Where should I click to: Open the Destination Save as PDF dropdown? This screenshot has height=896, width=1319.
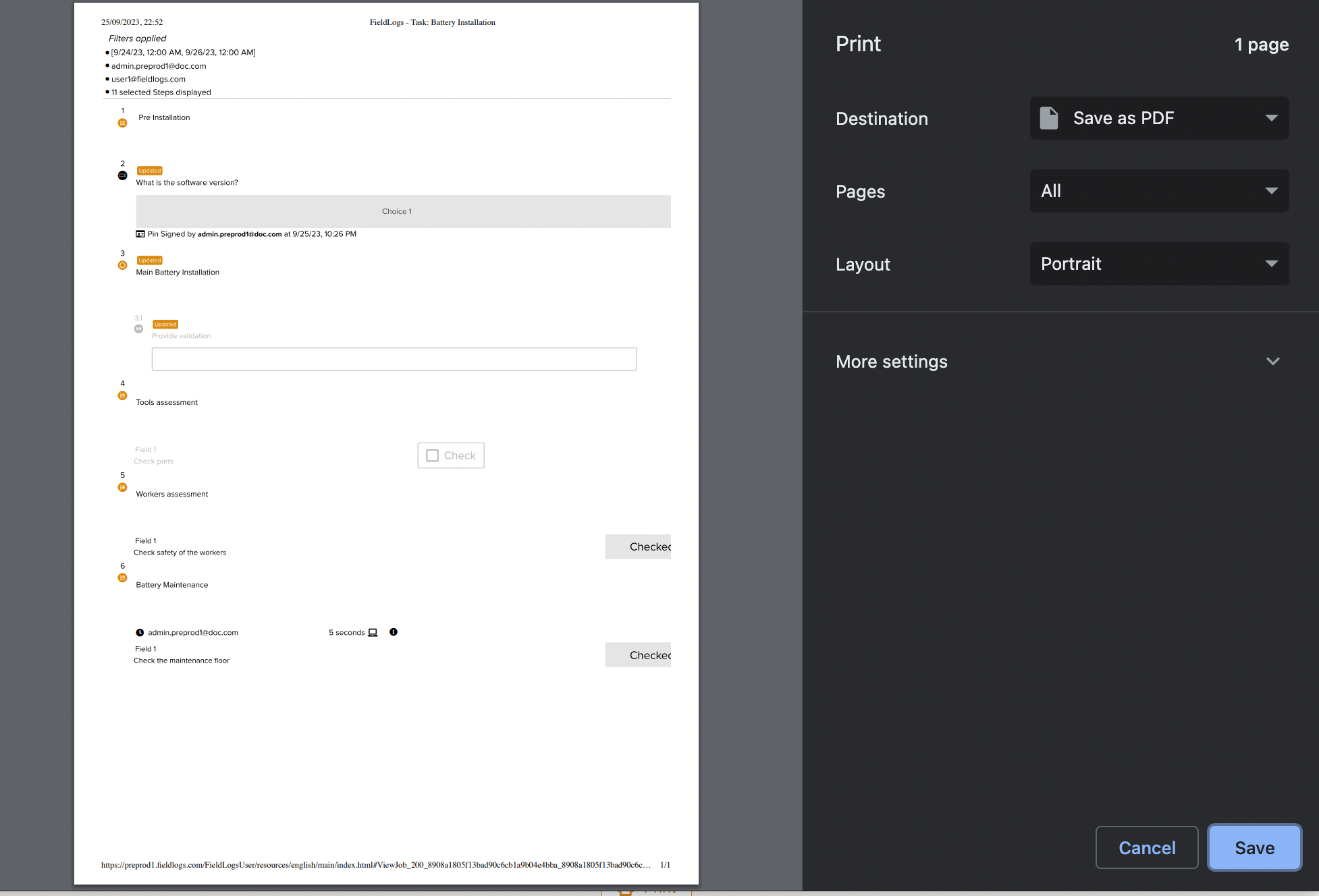(1159, 118)
